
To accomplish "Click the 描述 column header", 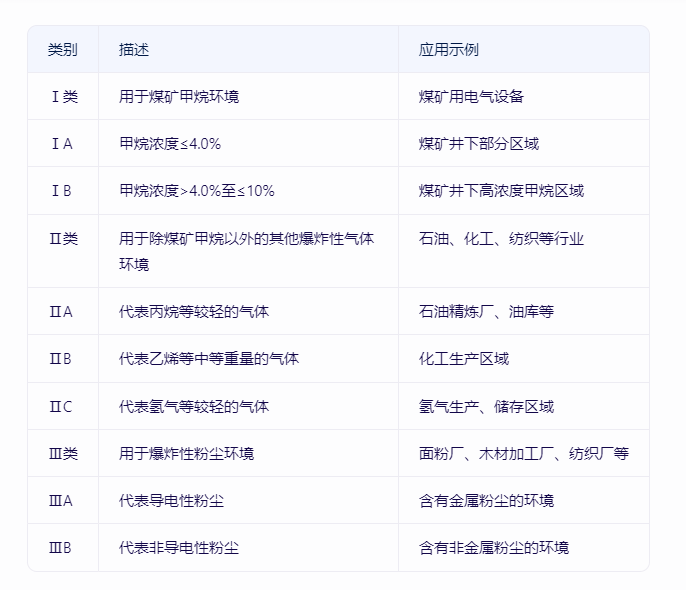I will tap(134, 49).
